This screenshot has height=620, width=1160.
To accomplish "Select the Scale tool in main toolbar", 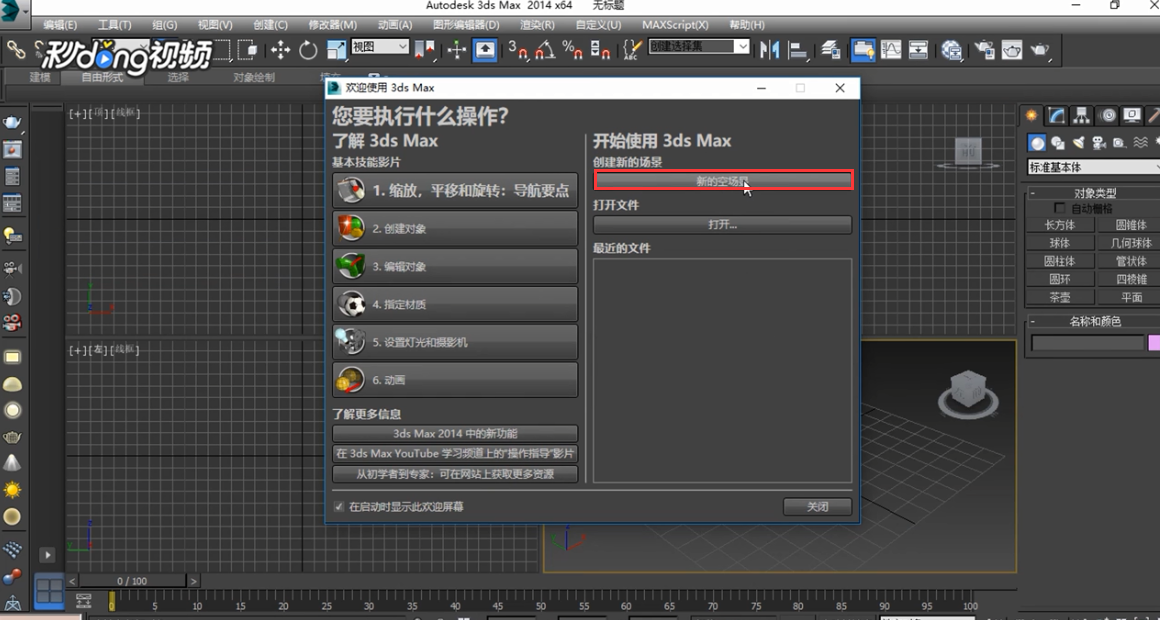I will 337,50.
